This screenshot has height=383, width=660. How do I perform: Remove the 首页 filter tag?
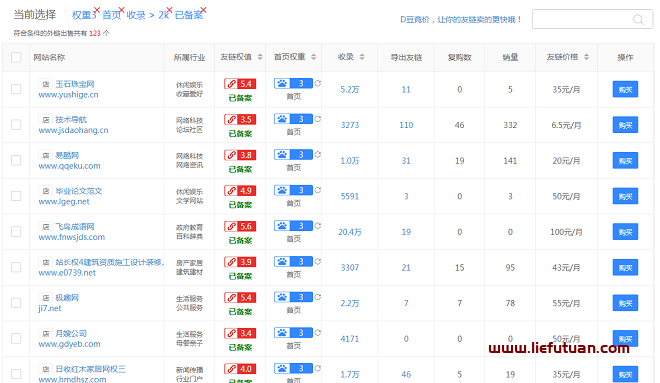coord(121,10)
